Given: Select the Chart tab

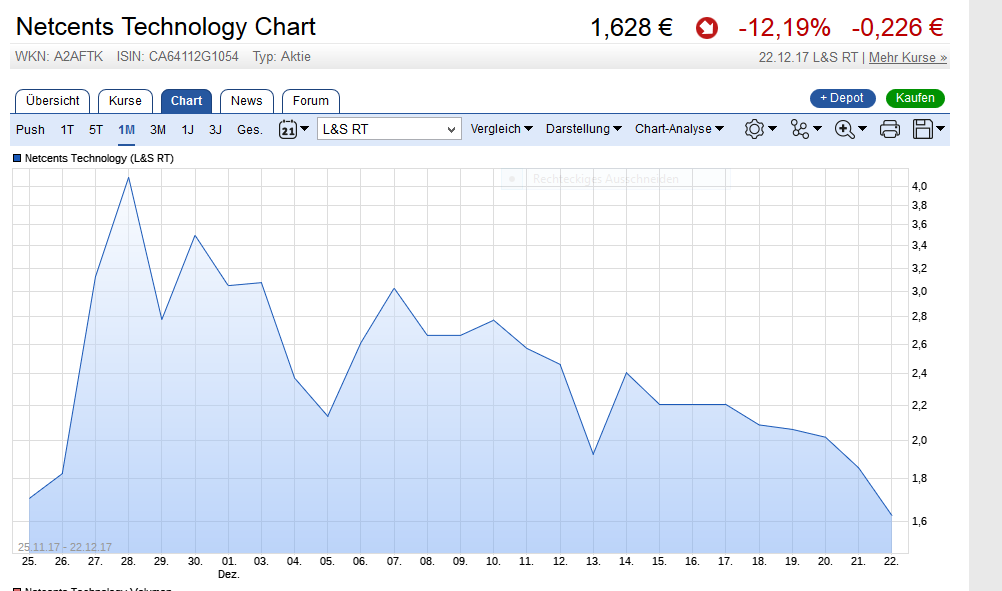Looking at the screenshot, I should [186, 101].
